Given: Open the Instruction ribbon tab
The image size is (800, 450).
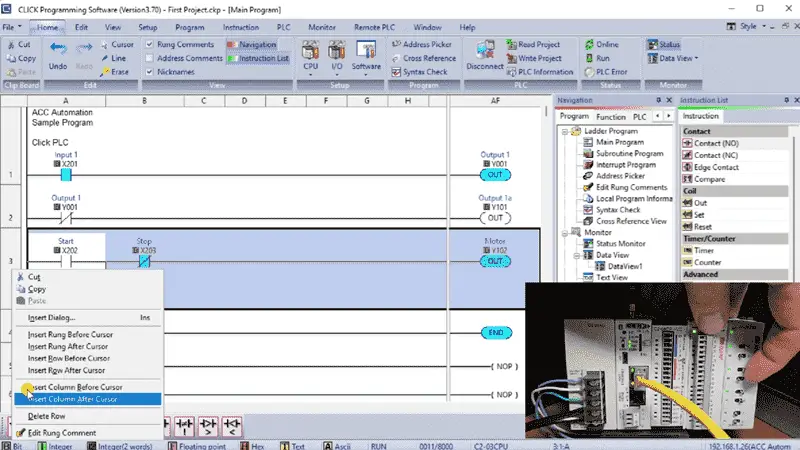Looking at the screenshot, I should click(x=241, y=27).
